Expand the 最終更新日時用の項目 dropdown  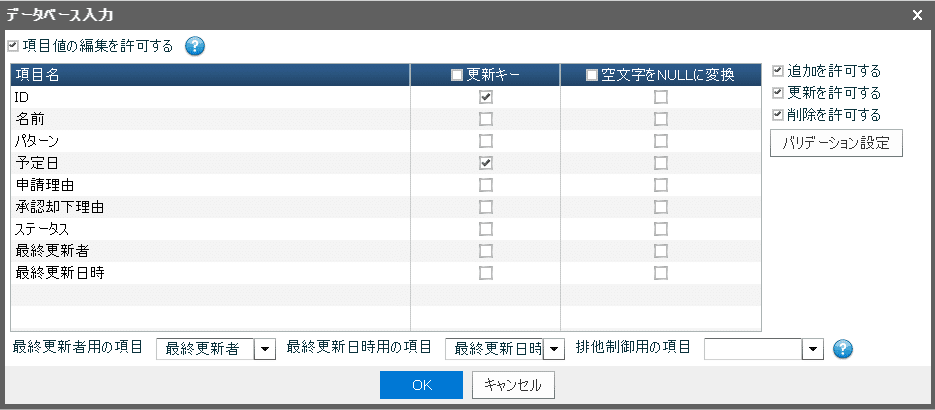click(554, 349)
